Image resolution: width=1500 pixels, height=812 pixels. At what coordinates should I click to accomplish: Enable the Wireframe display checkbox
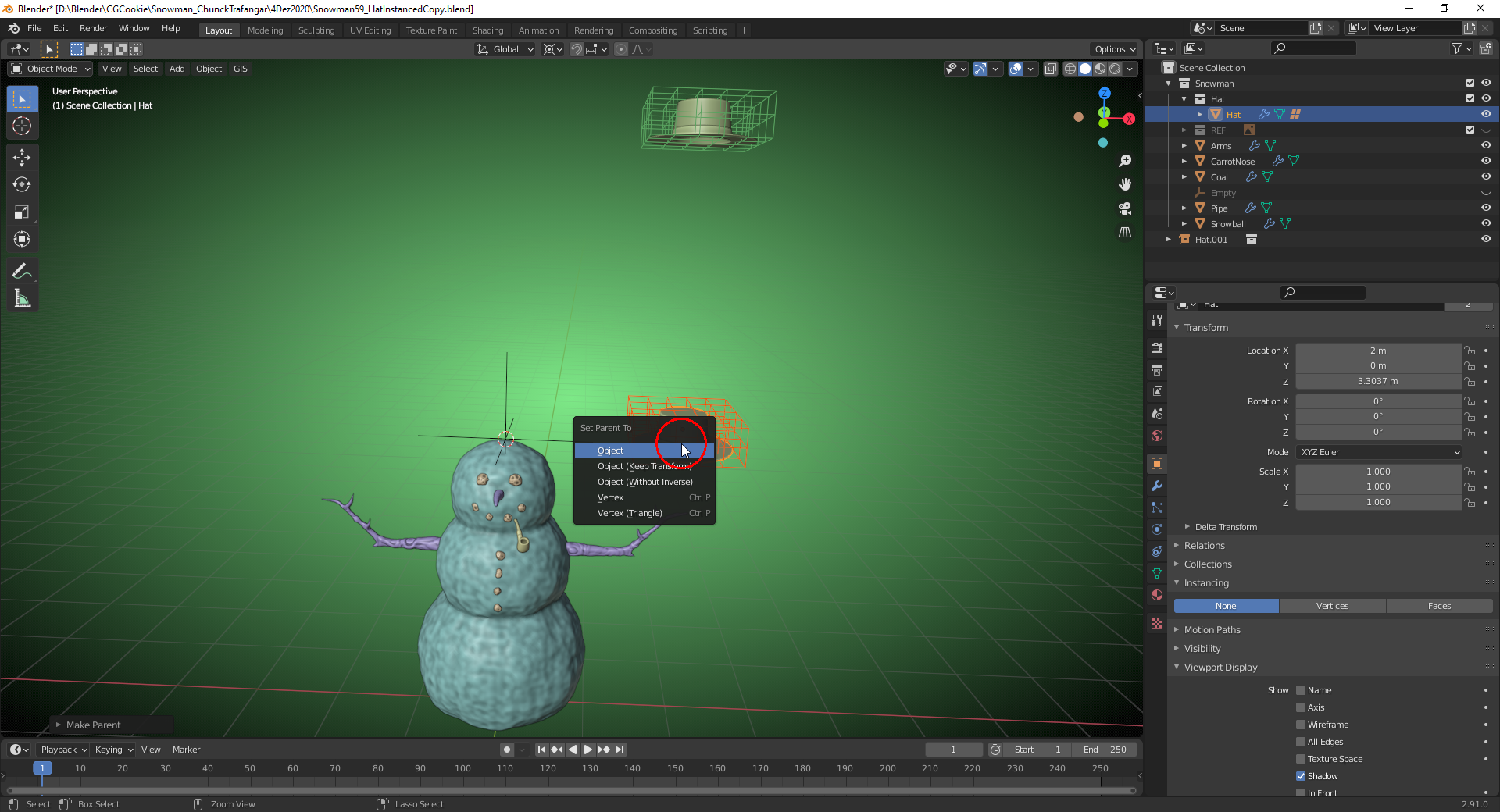coord(1301,725)
